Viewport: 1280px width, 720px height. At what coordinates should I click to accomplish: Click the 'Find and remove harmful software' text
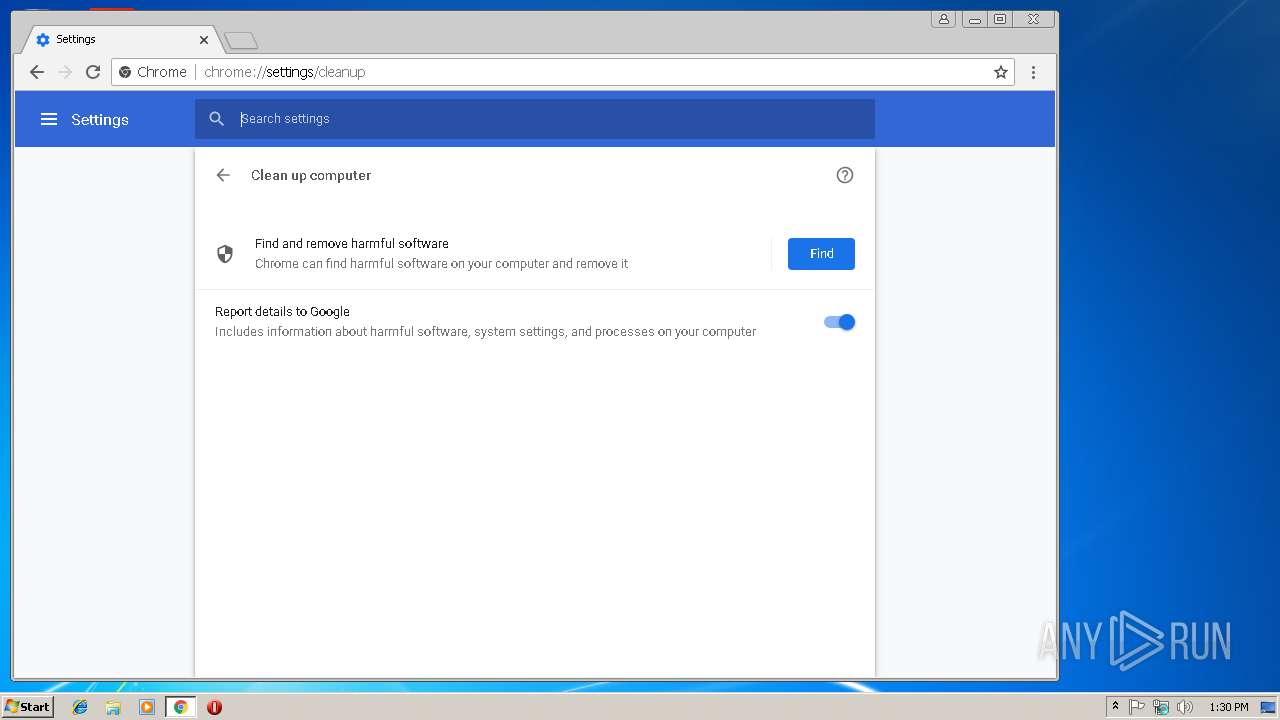click(352, 244)
